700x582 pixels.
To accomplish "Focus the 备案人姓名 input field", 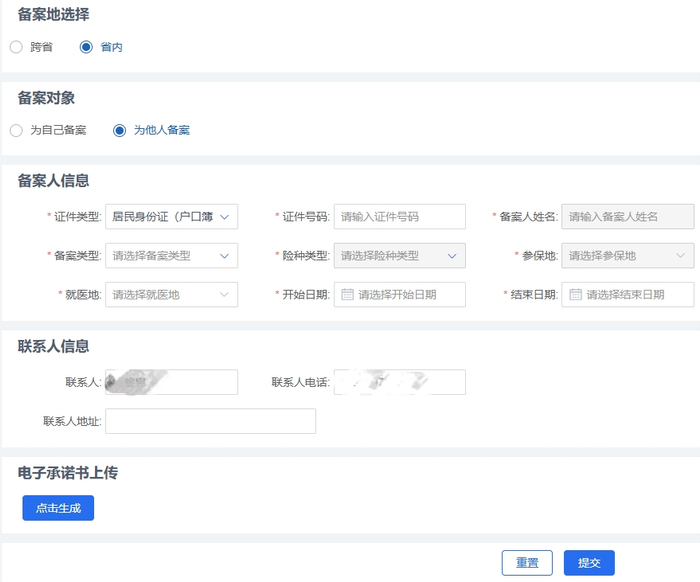I will tap(628, 217).
